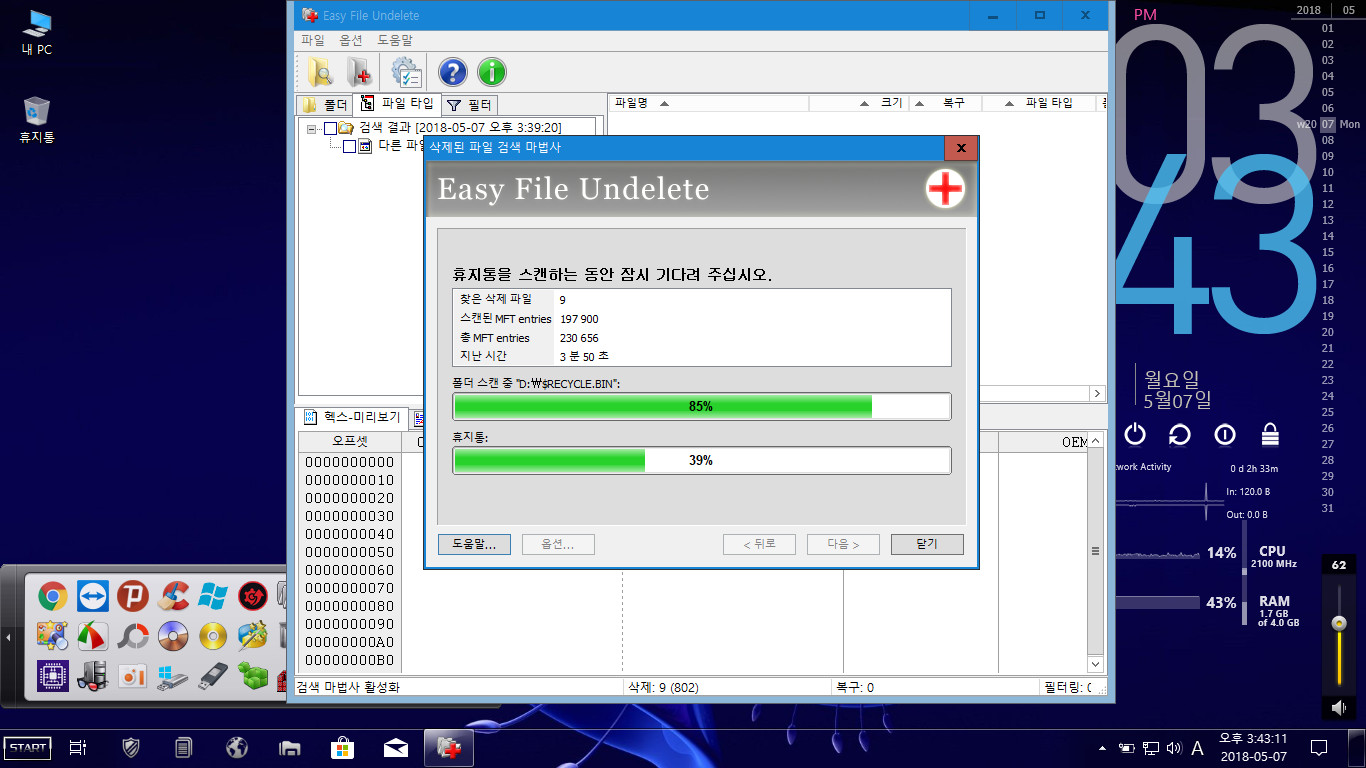The image size is (1366, 768).
Task: Open the black red gear dock icon
Action: click(x=252, y=597)
